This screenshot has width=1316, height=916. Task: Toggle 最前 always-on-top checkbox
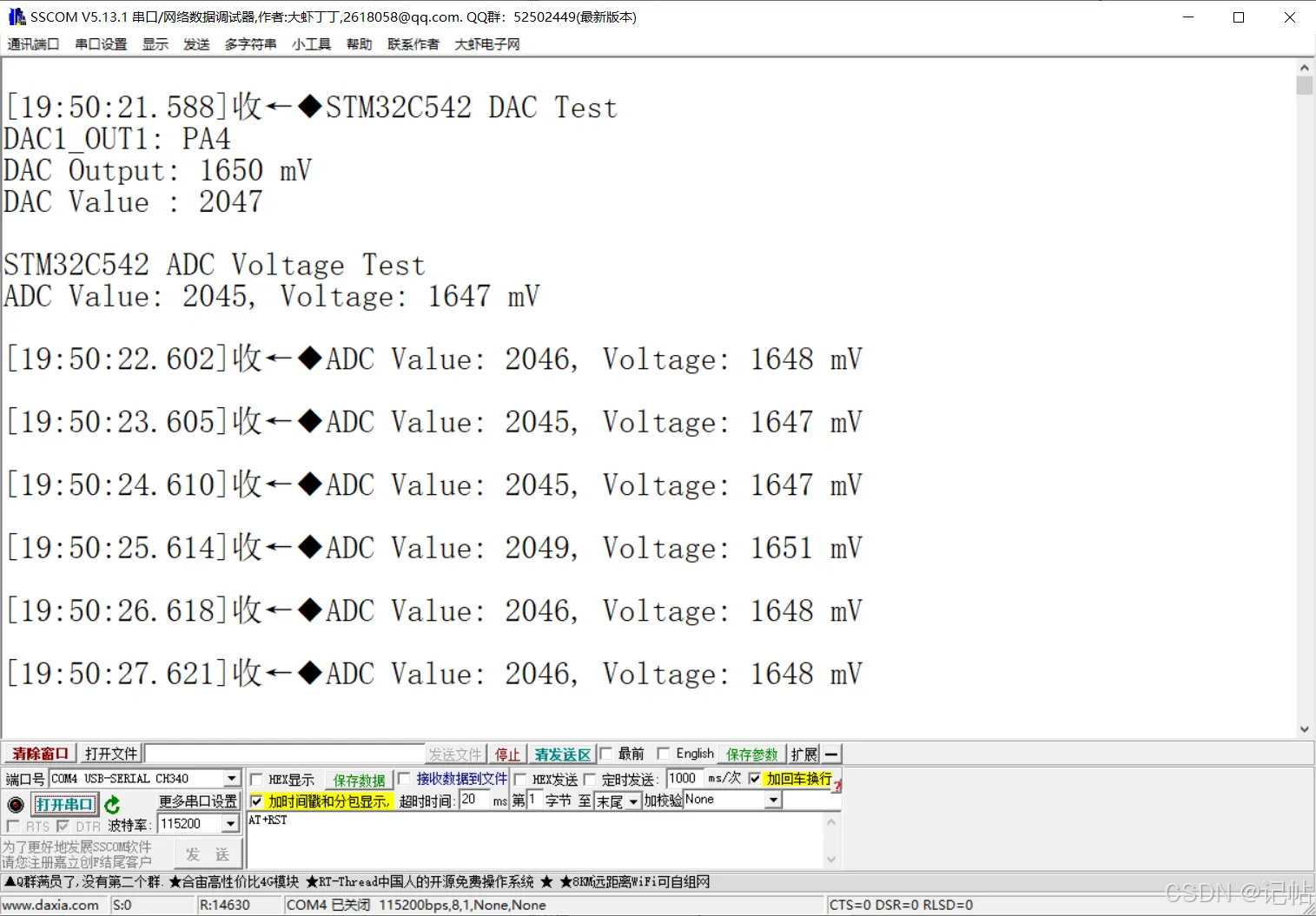[606, 754]
